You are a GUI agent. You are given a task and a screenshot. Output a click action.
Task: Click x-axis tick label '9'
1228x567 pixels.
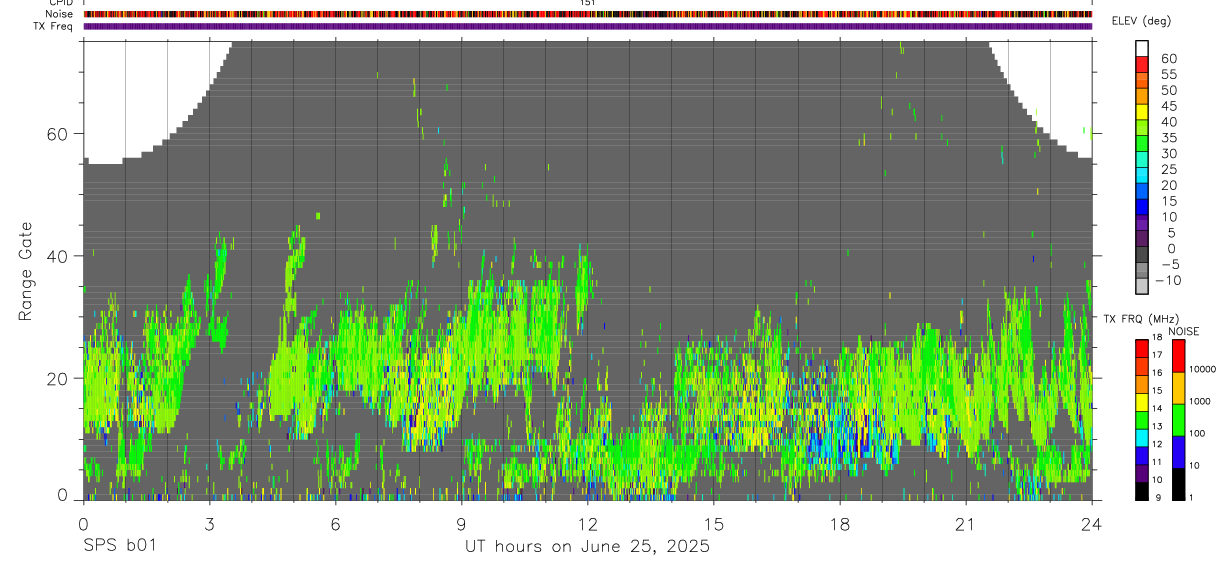tap(461, 523)
